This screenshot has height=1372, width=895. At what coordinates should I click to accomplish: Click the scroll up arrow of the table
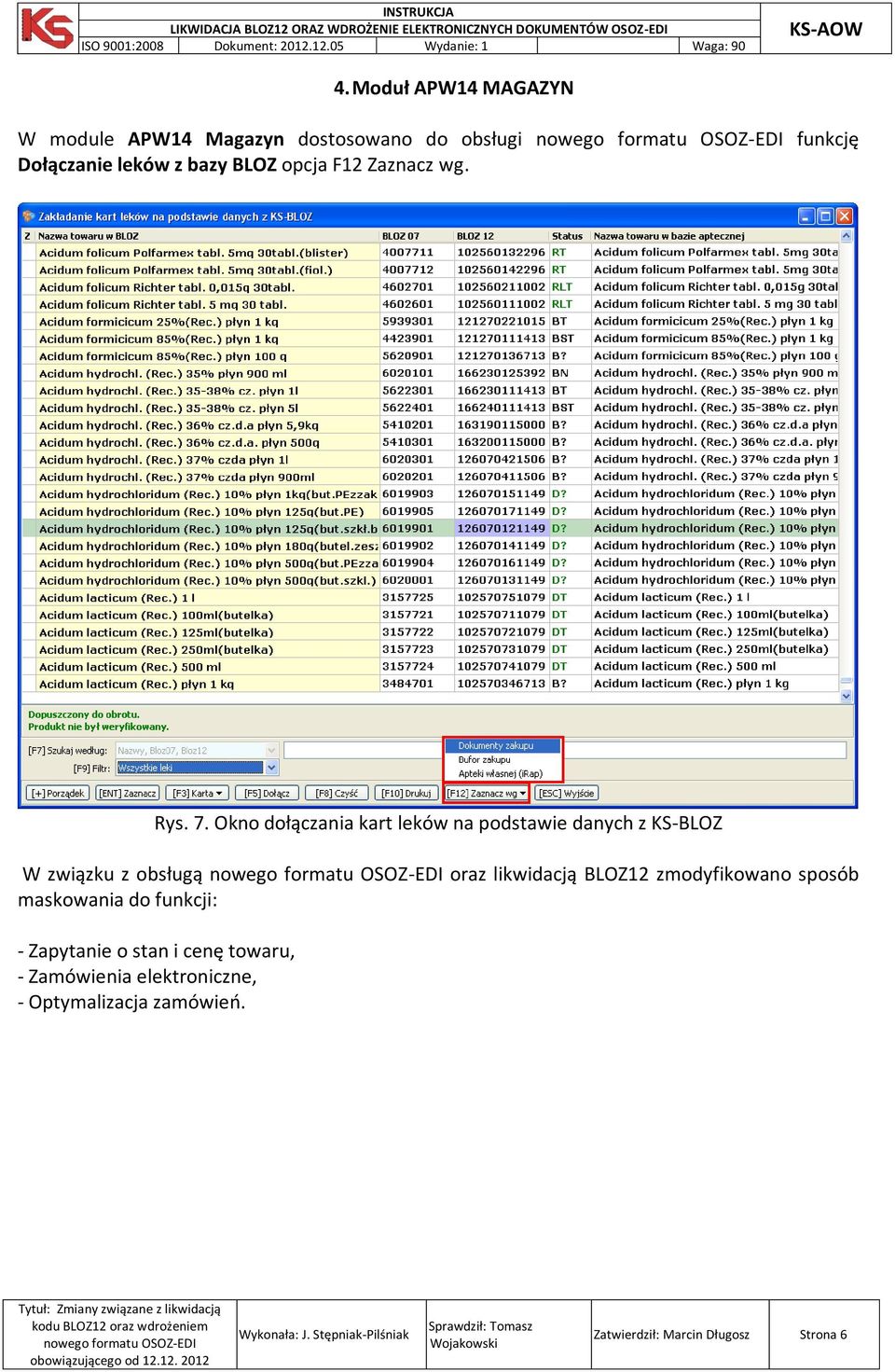click(x=847, y=237)
